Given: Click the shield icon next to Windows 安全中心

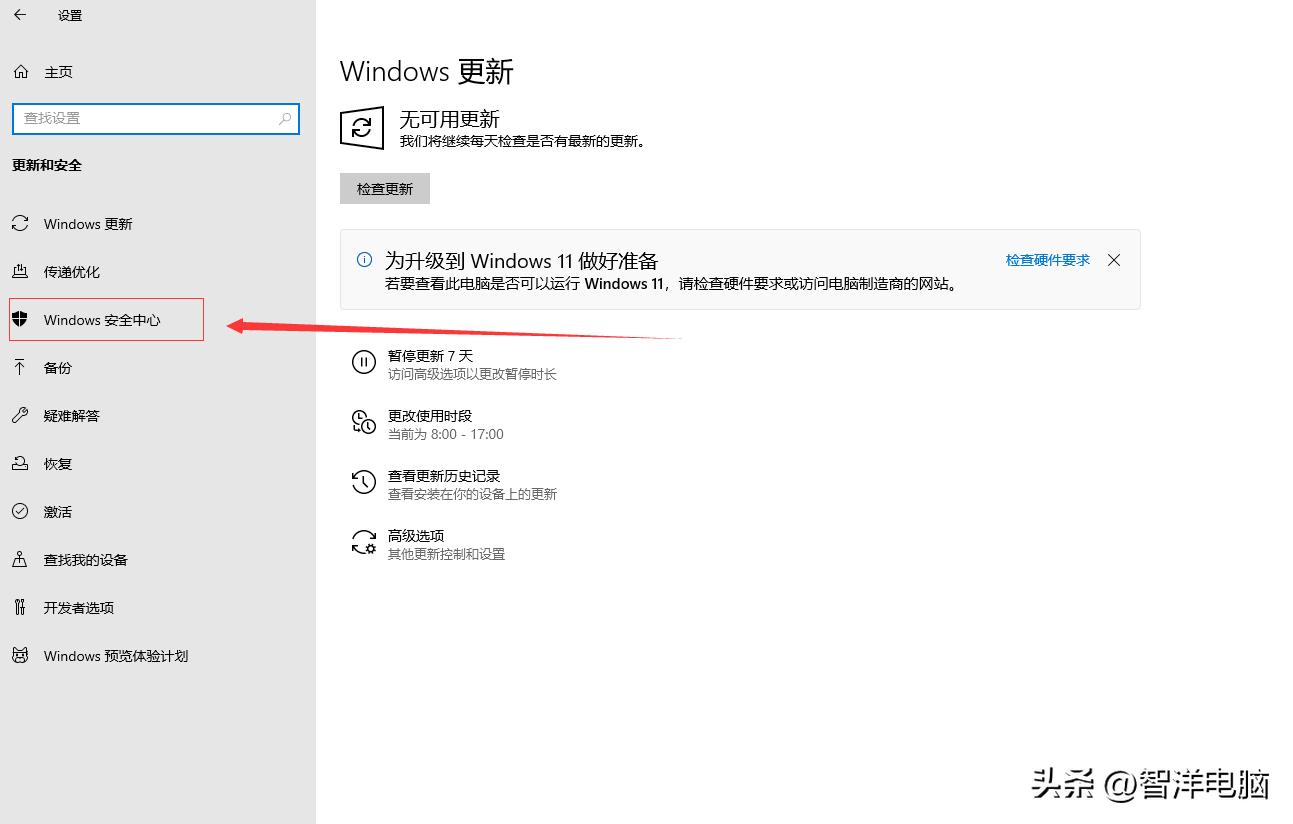Looking at the screenshot, I should coord(21,319).
